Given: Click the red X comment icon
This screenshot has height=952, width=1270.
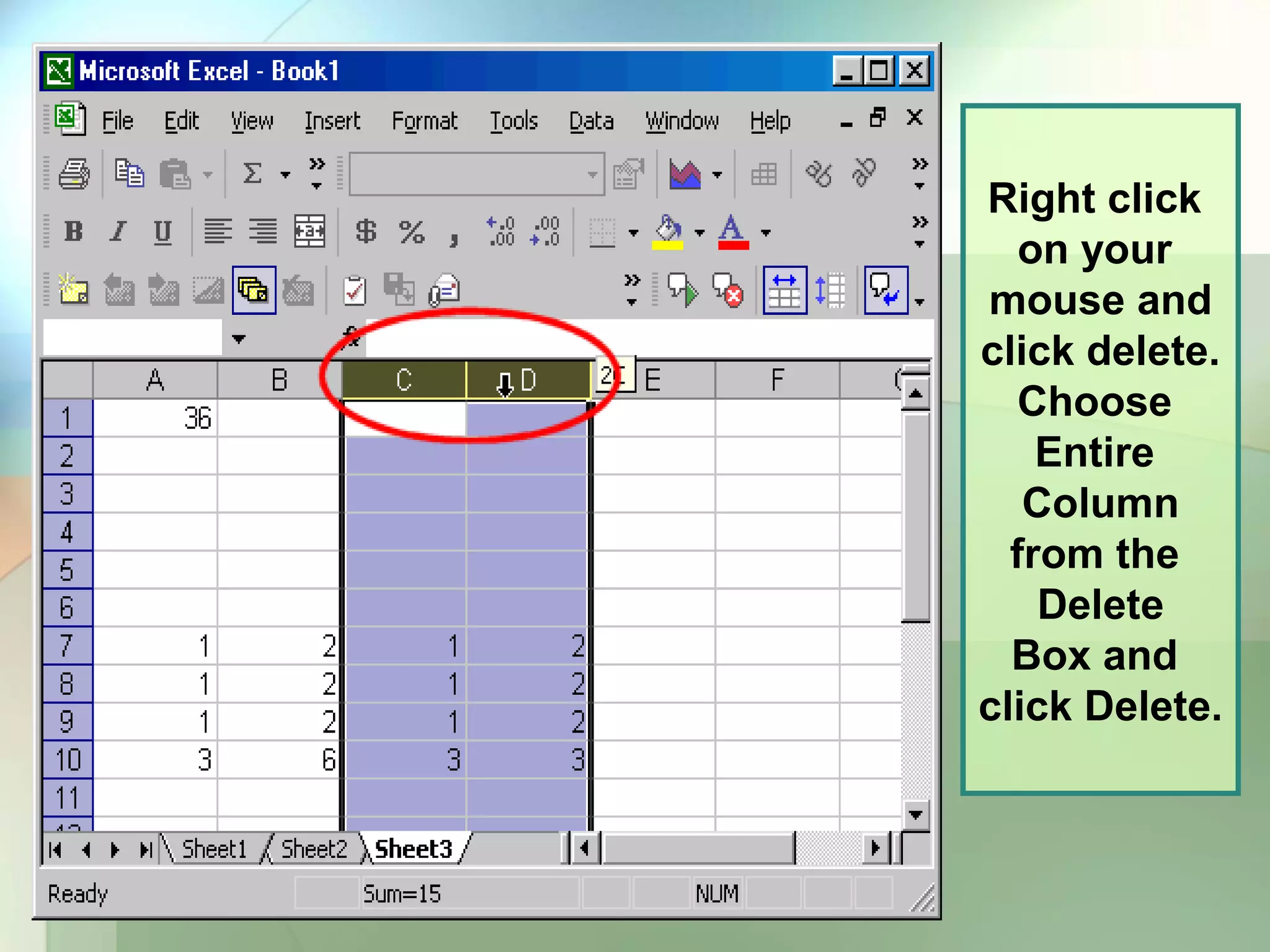Looking at the screenshot, I should pyautogui.click(x=728, y=290).
